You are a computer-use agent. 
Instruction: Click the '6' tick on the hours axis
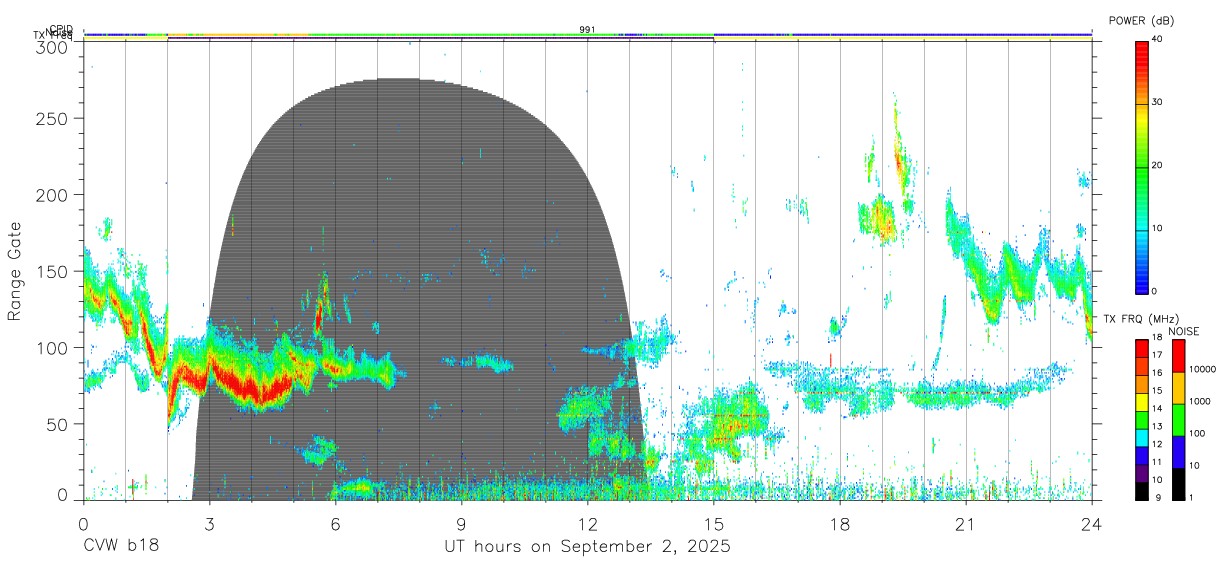[x=335, y=524]
